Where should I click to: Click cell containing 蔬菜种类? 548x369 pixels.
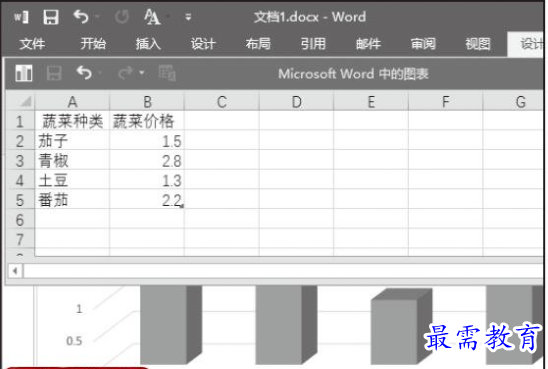(72, 121)
